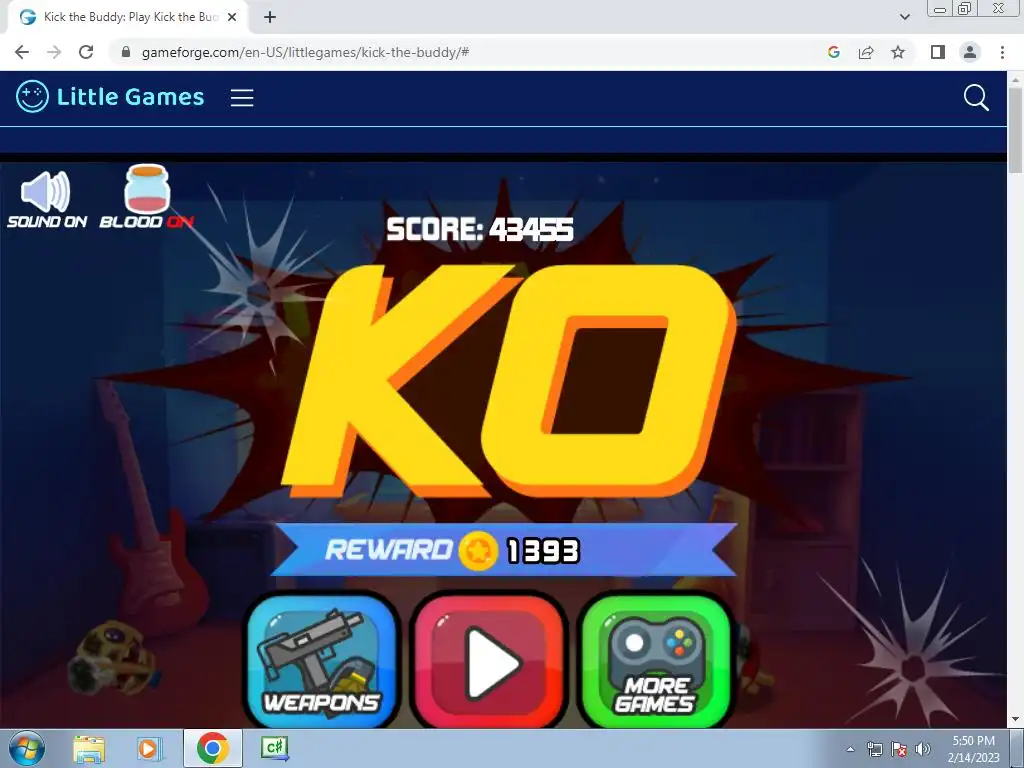
Task: Open the clock showing 5:50 PM
Action: [973, 749]
